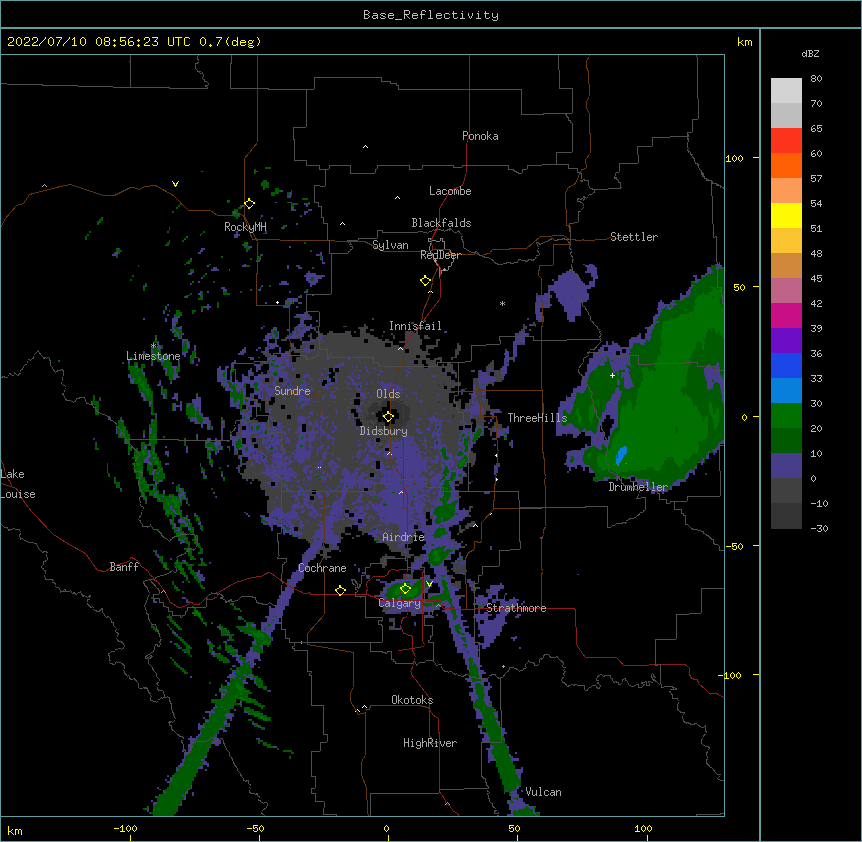This screenshot has width=862, height=842.
Task: Select the radar site diamond between Olds and Didsbury
Action: click(x=388, y=417)
